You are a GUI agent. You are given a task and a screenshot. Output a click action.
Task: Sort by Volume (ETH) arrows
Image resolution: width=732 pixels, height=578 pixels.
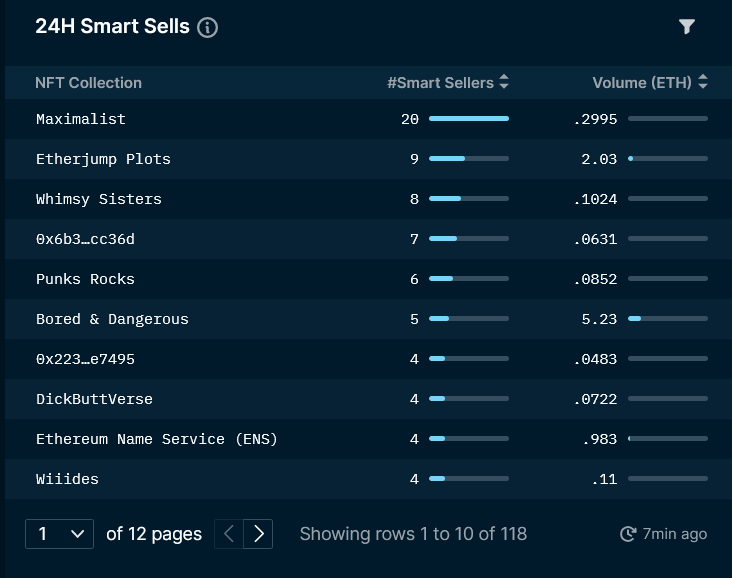pyautogui.click(x=703, y=82)
